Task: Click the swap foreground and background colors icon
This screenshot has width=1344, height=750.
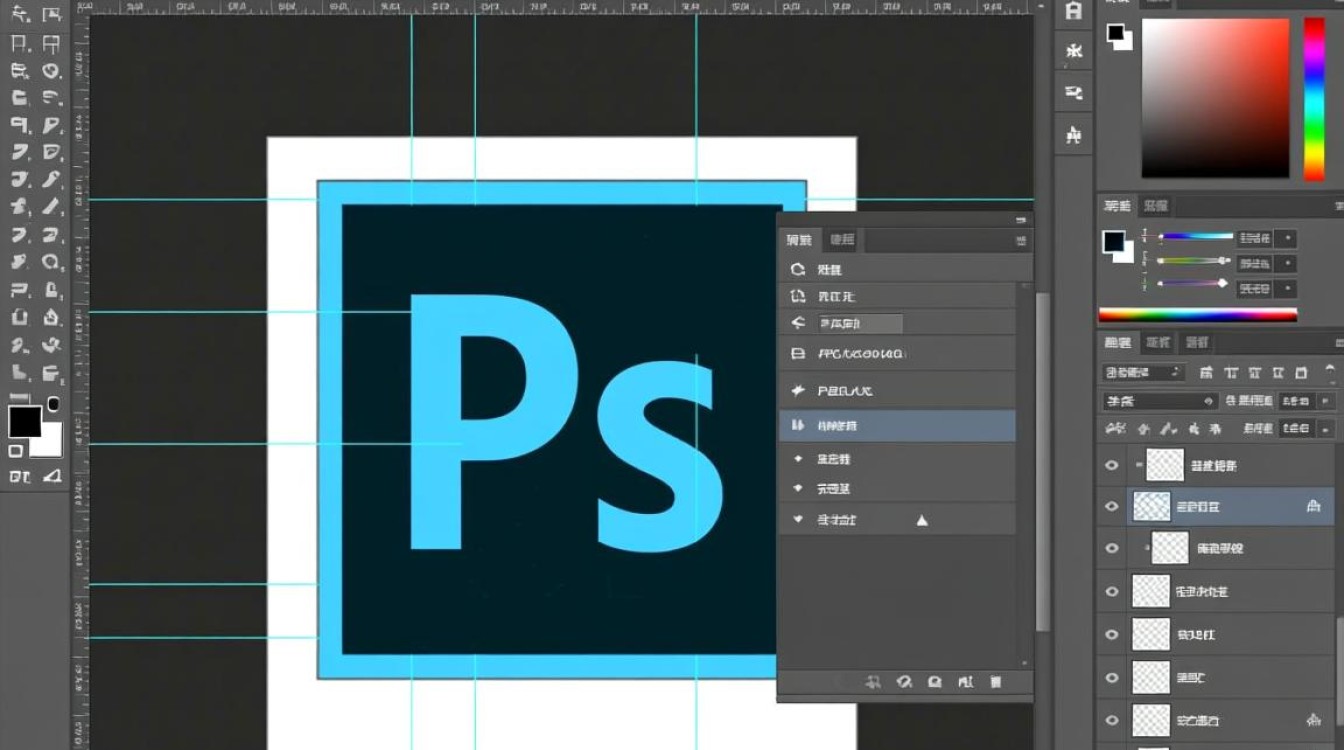Action: [53, 404]
